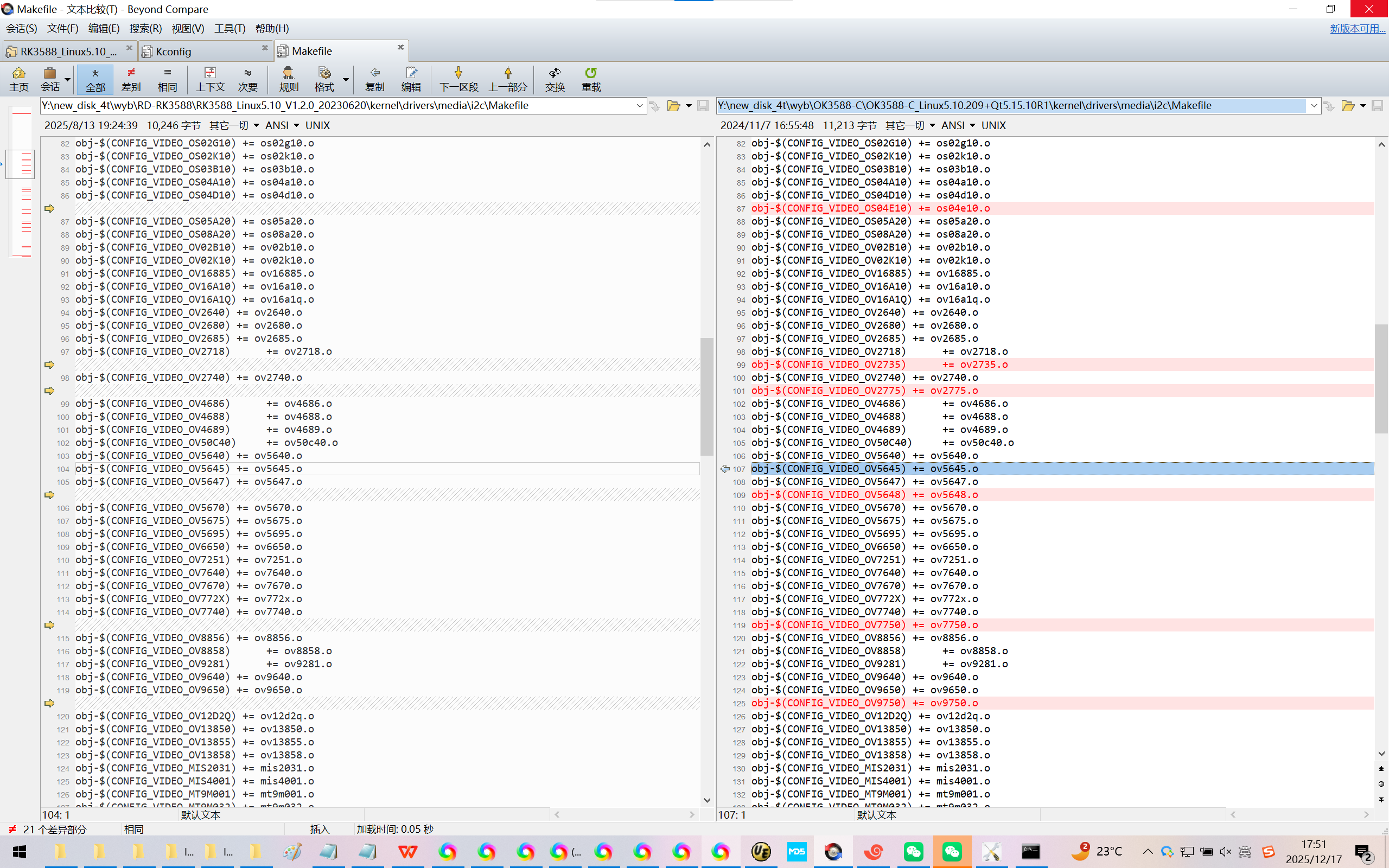Click the Edit (编辑) toolbar icon

click(411, 79)
